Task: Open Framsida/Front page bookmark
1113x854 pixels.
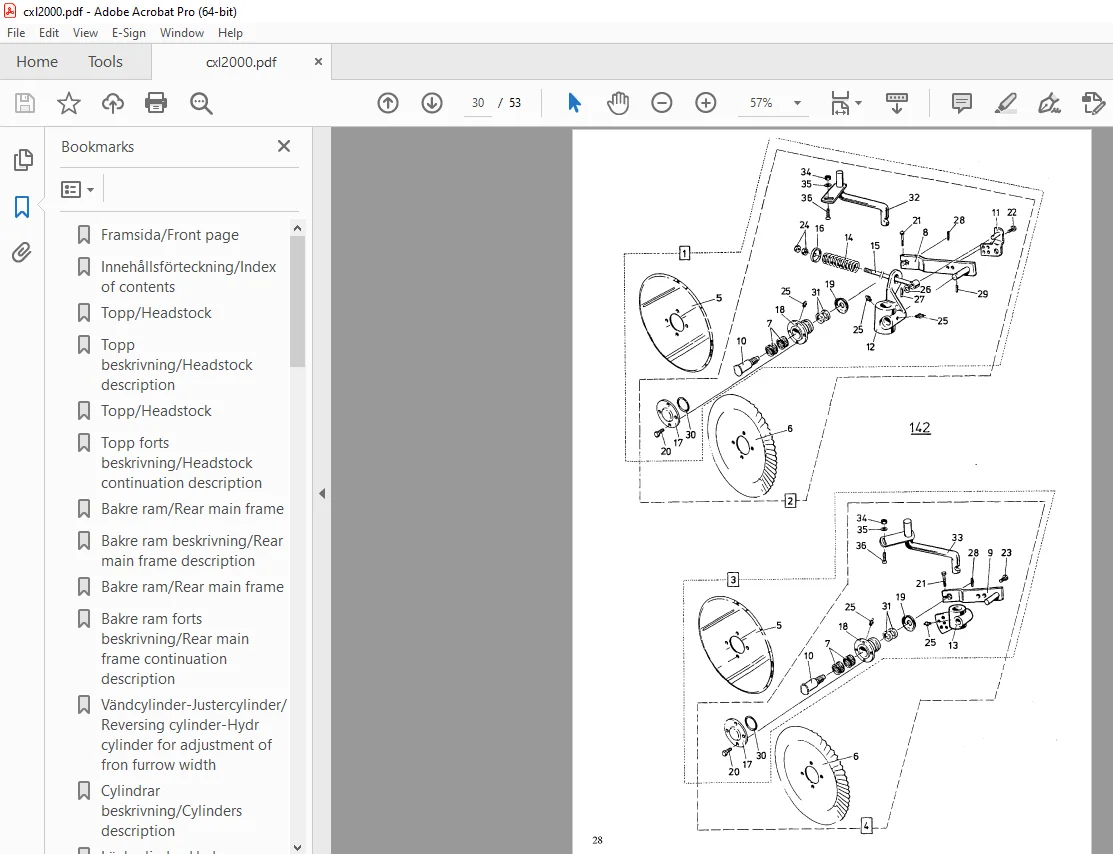Action: [x=170, y=234]
